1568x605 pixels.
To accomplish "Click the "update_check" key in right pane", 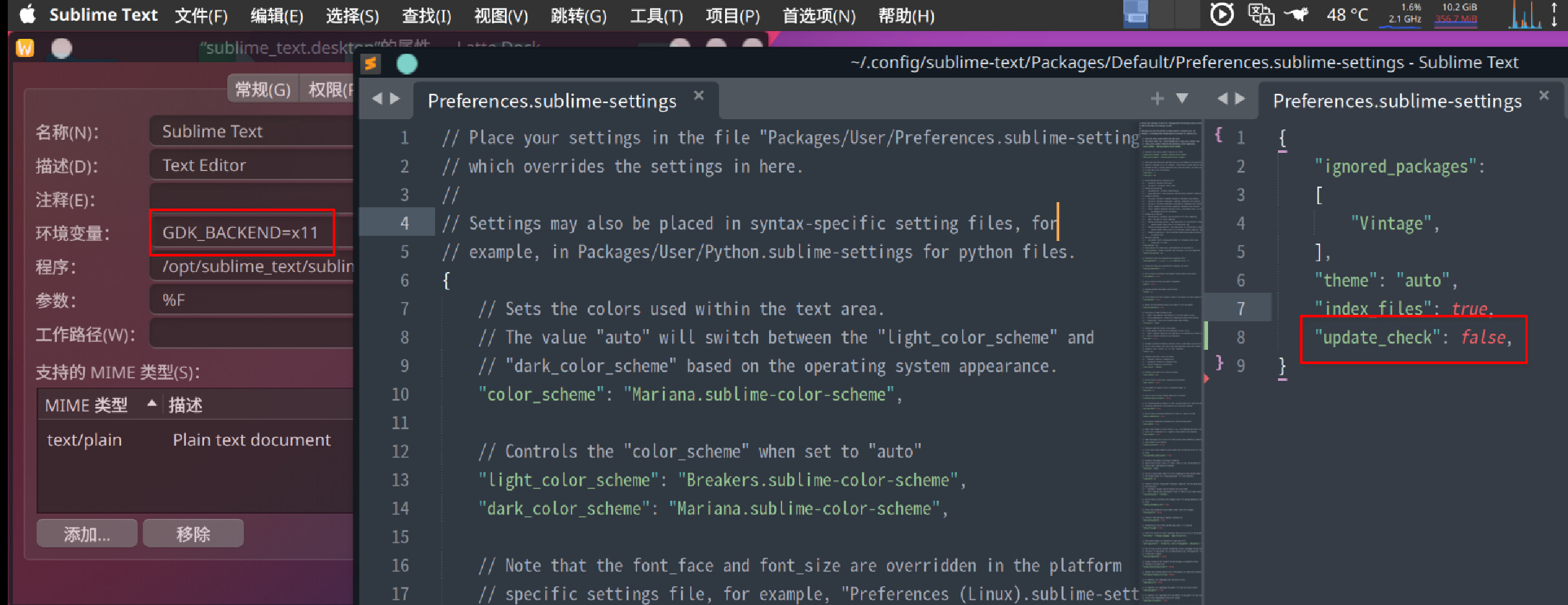I will coord(1378,337).
